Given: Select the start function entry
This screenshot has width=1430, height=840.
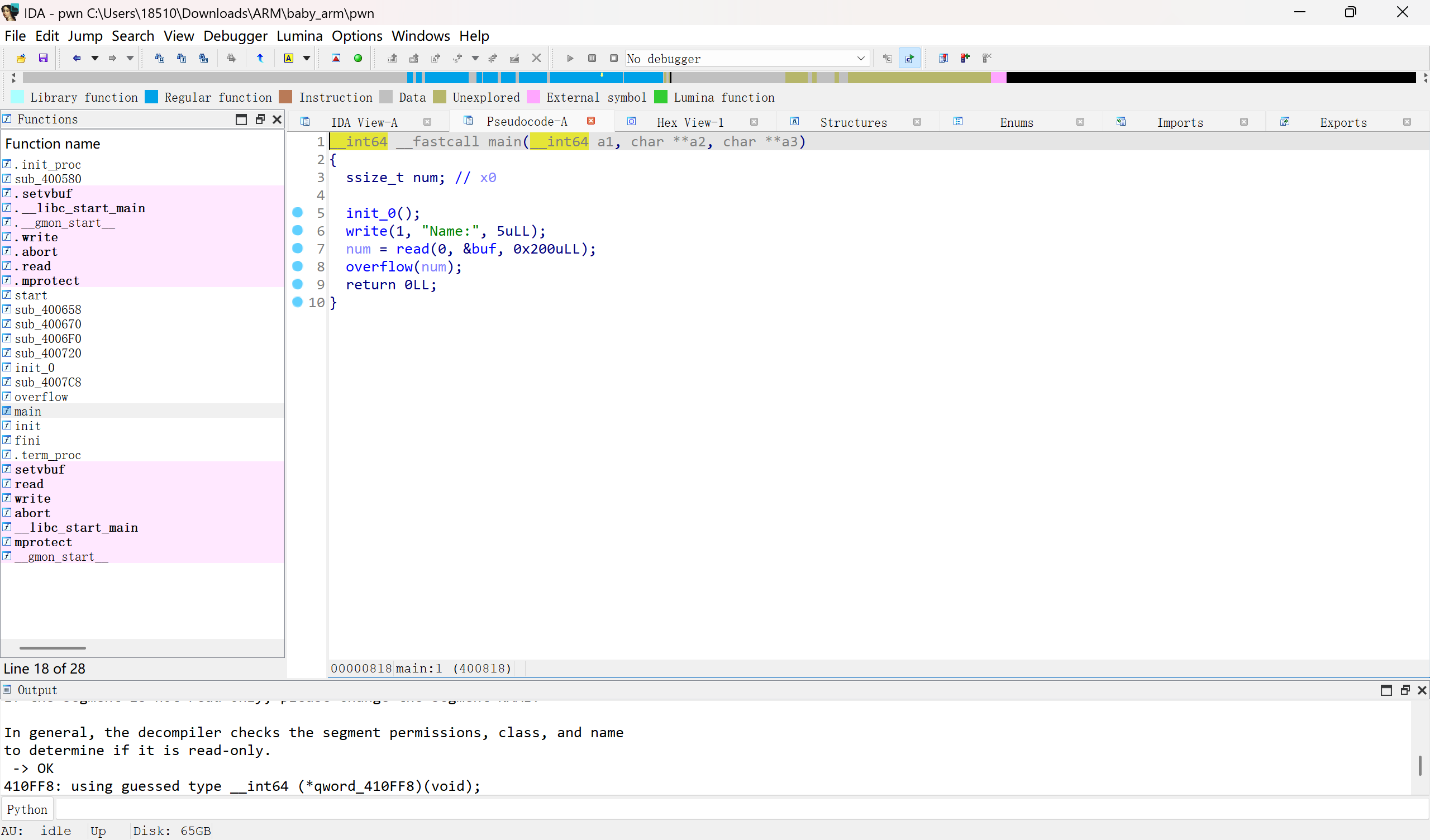Looking at the screenshot, I should [x=142, y=295].
